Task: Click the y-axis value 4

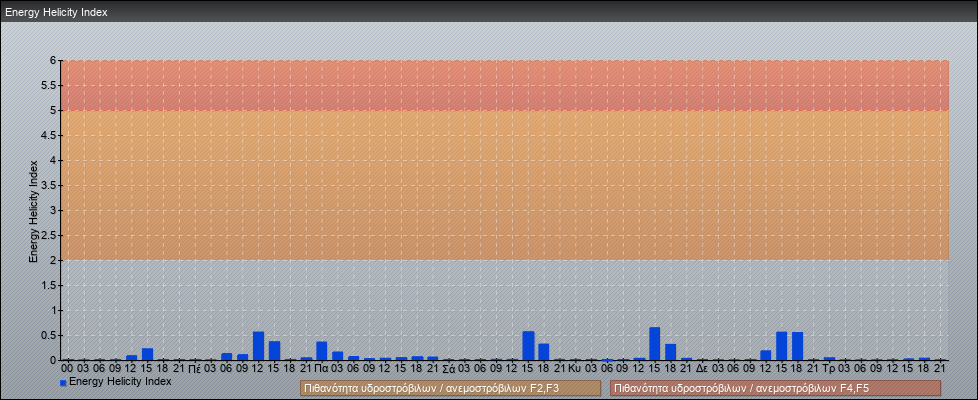Action: coord(54,160)
